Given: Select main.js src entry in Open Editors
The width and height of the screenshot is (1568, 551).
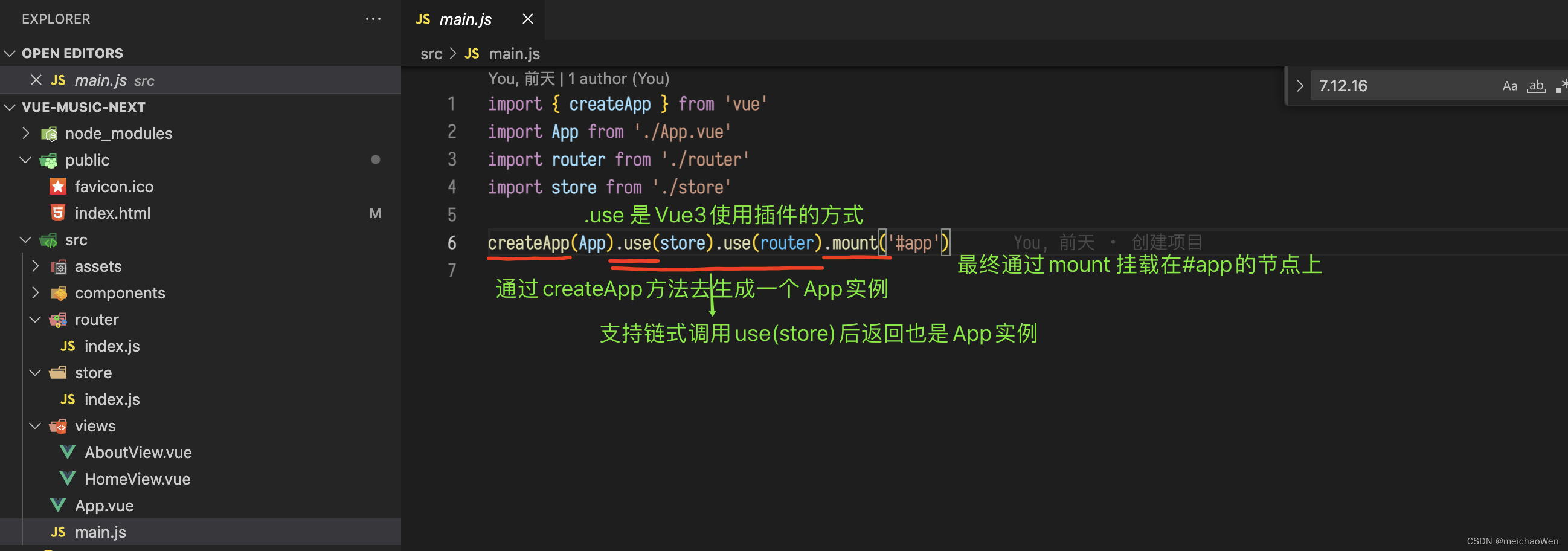Looking at the screenshot, I should (x=201, y=80).
